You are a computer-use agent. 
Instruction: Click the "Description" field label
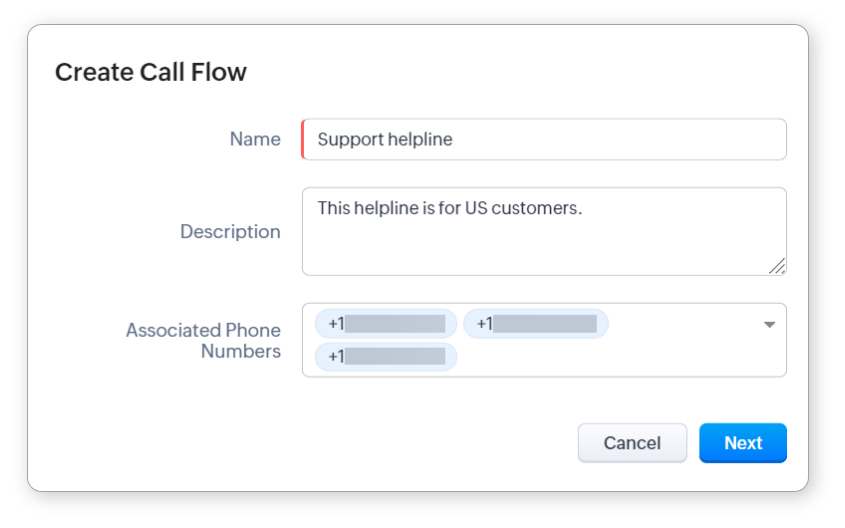[230, 232]
